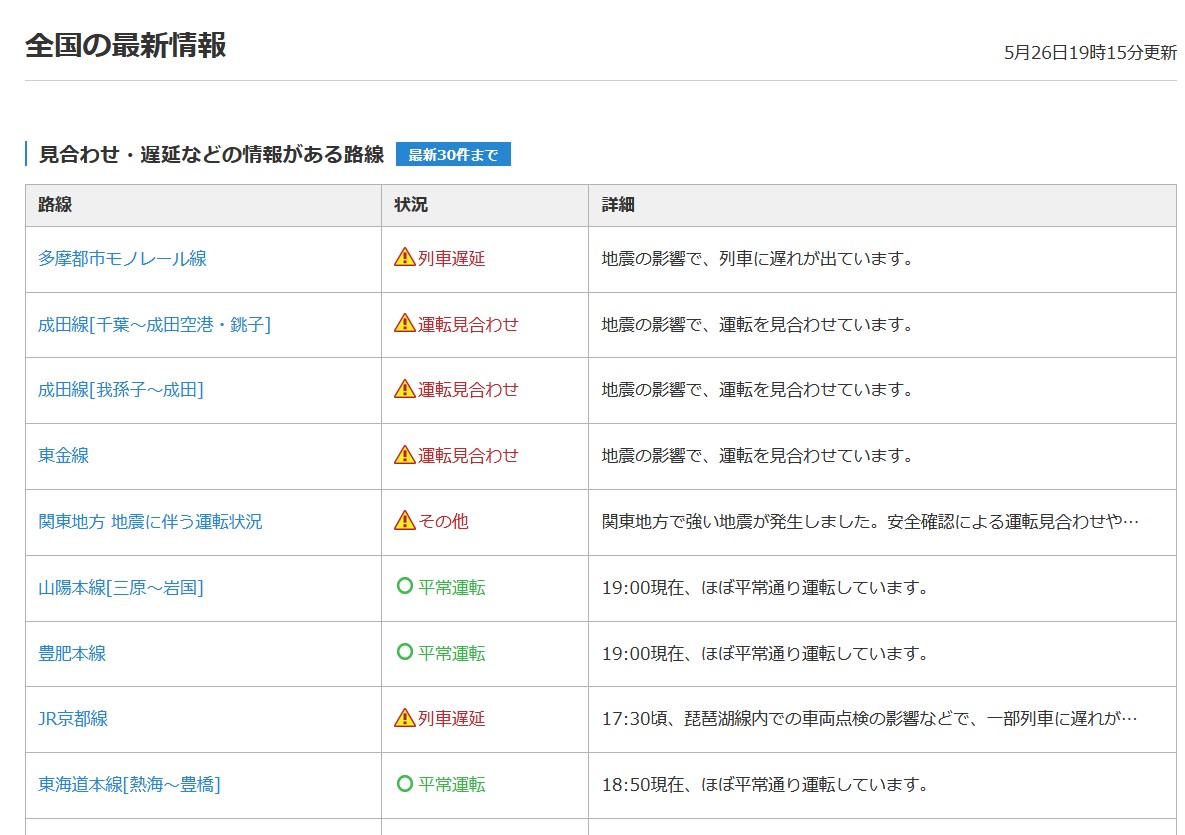This screenshot has width=1185, height=835.
Task: Open 山陽本線[三原～岩国] link
Action: click(121, 587)
